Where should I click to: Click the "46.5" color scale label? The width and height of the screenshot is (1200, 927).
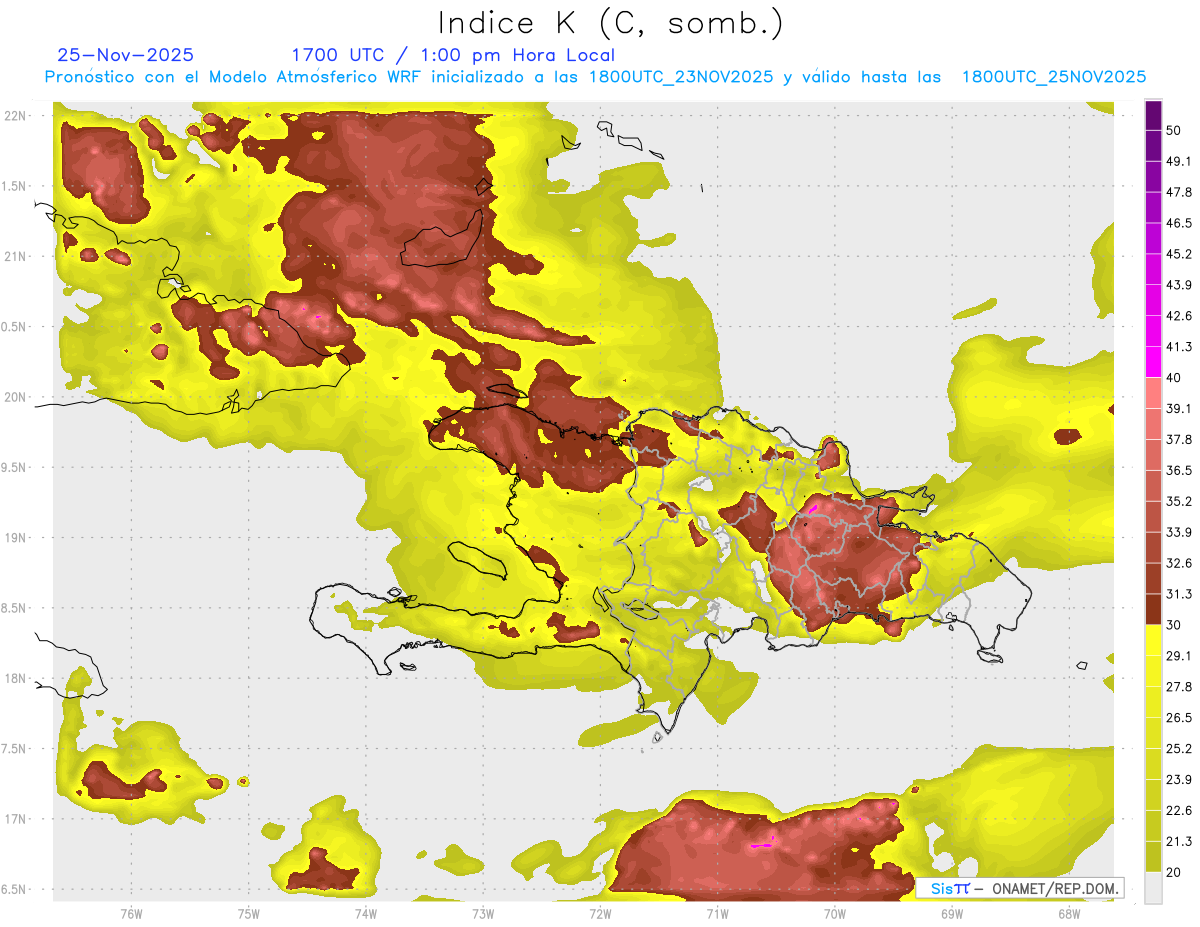1179,223
